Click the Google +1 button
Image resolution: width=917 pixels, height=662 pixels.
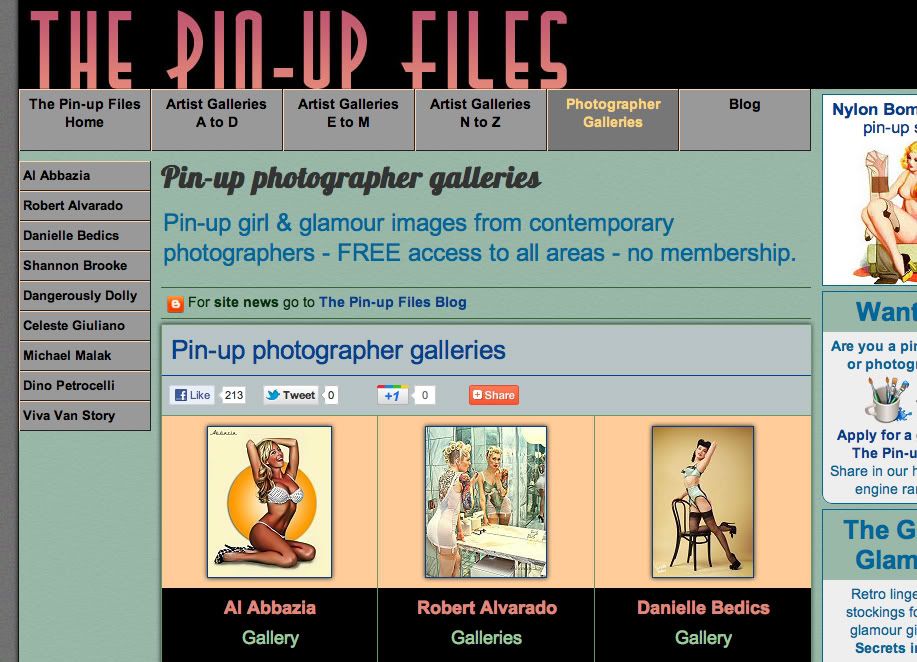point(392,395)
